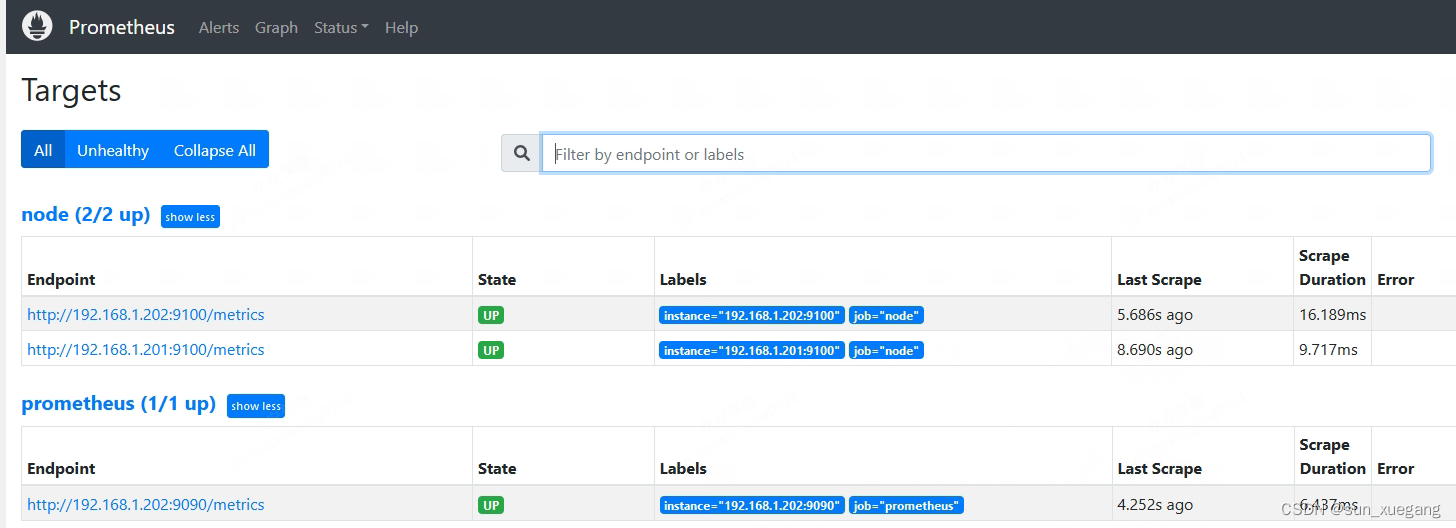This screenshot has width=1456, height=528.
Task: Collapse node group with show less
Action: click(x=190, y=217)
